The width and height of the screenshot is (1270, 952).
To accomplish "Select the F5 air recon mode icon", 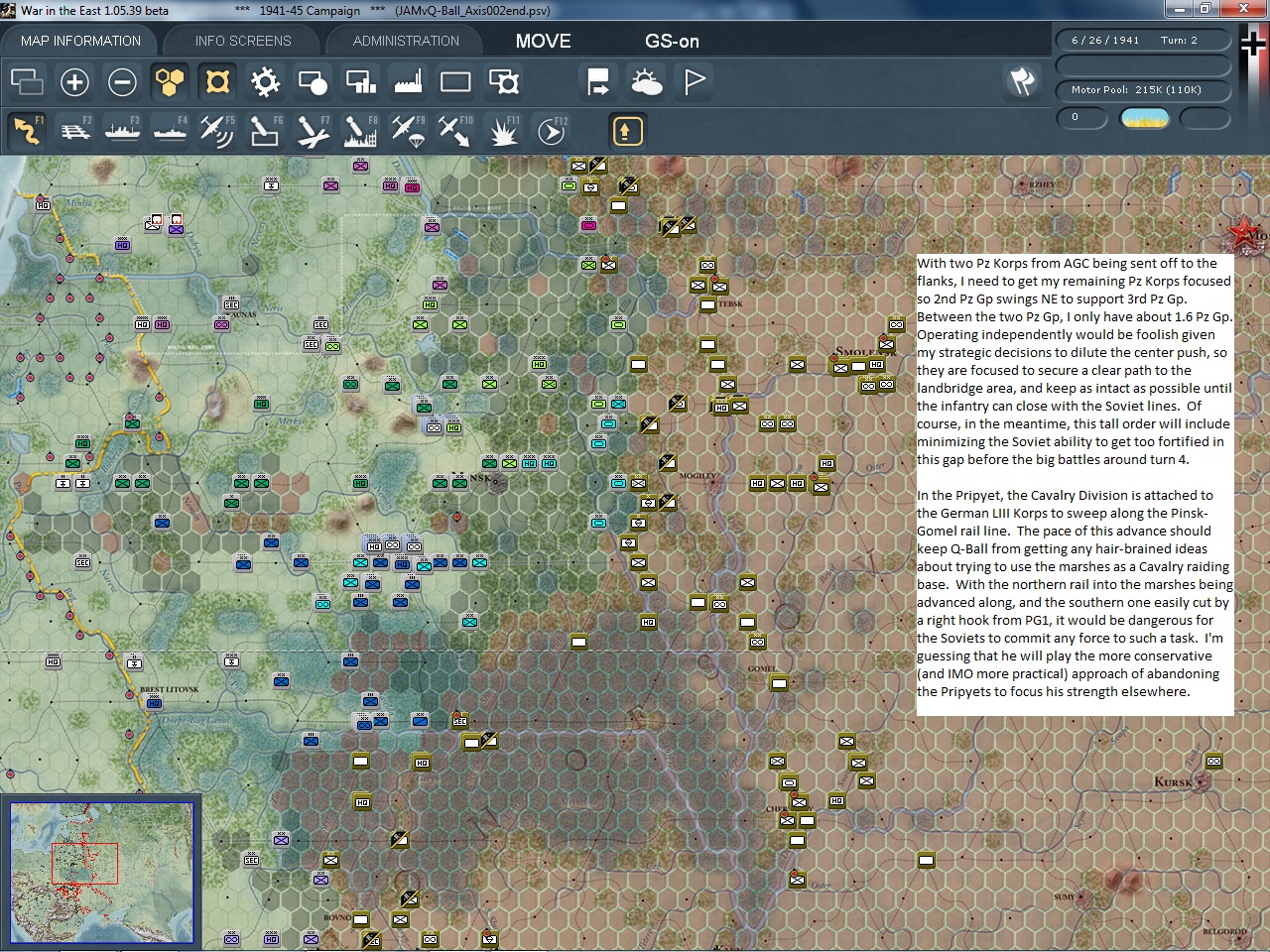I will [x=217, y=131].
